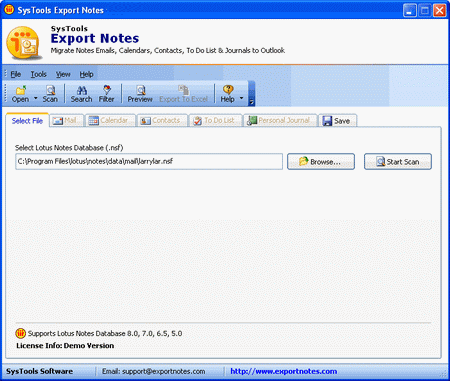Open the File menu
The height and width of the screenshot is (381, 450).
(16, 74)
